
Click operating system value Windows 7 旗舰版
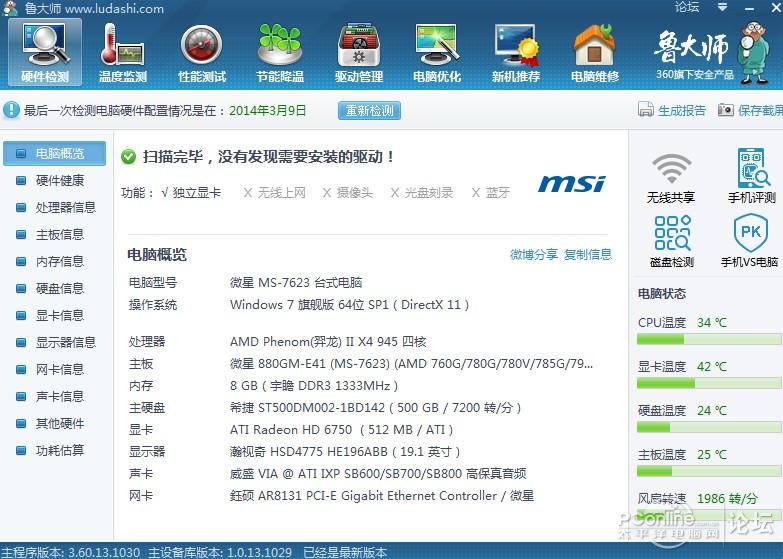pos(350,305)
